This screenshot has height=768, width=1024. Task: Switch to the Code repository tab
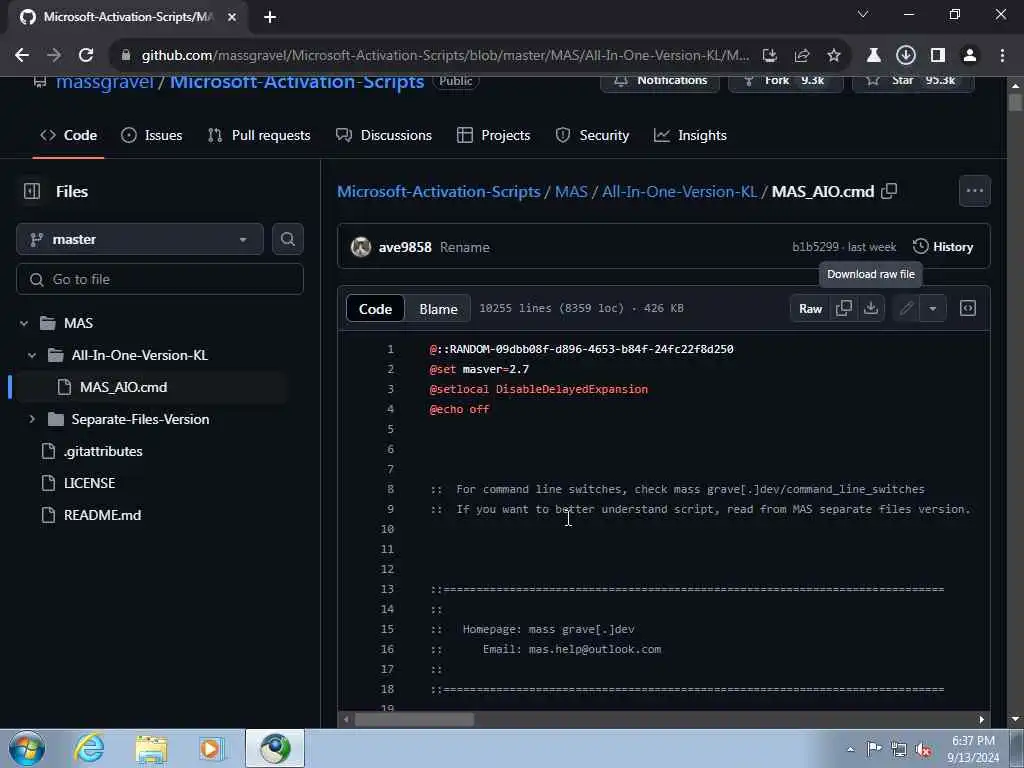coord(69,135)
